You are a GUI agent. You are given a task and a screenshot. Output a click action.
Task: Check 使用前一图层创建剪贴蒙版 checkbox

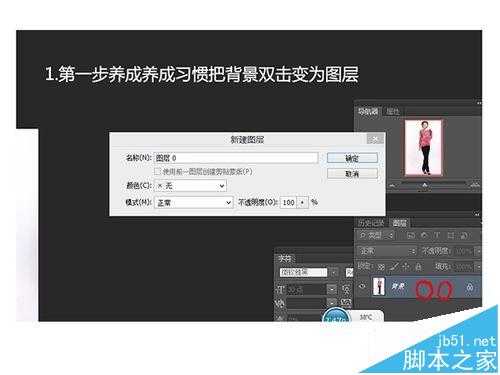[x=157, y=171]
